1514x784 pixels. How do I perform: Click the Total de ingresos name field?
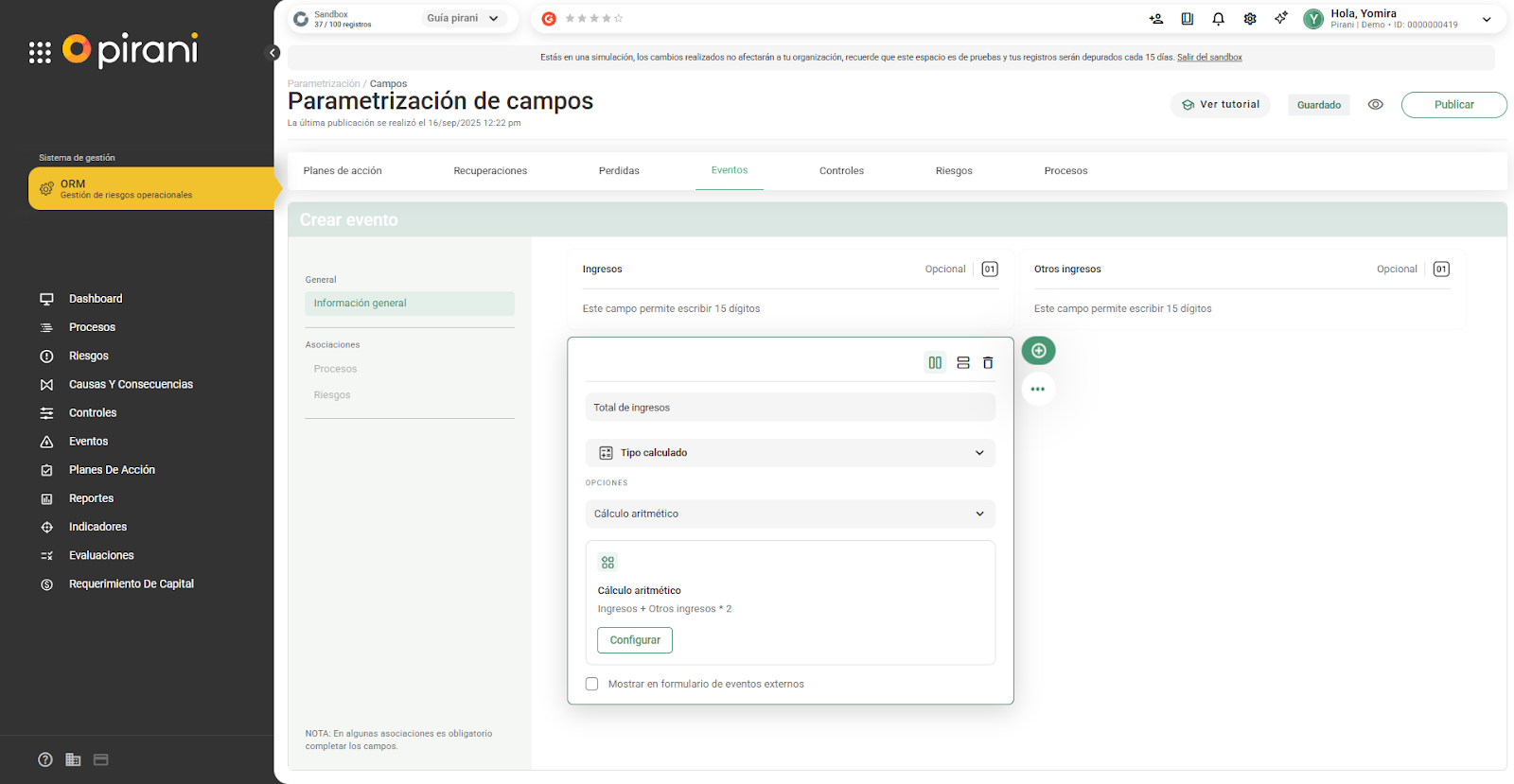click(790, 408)
